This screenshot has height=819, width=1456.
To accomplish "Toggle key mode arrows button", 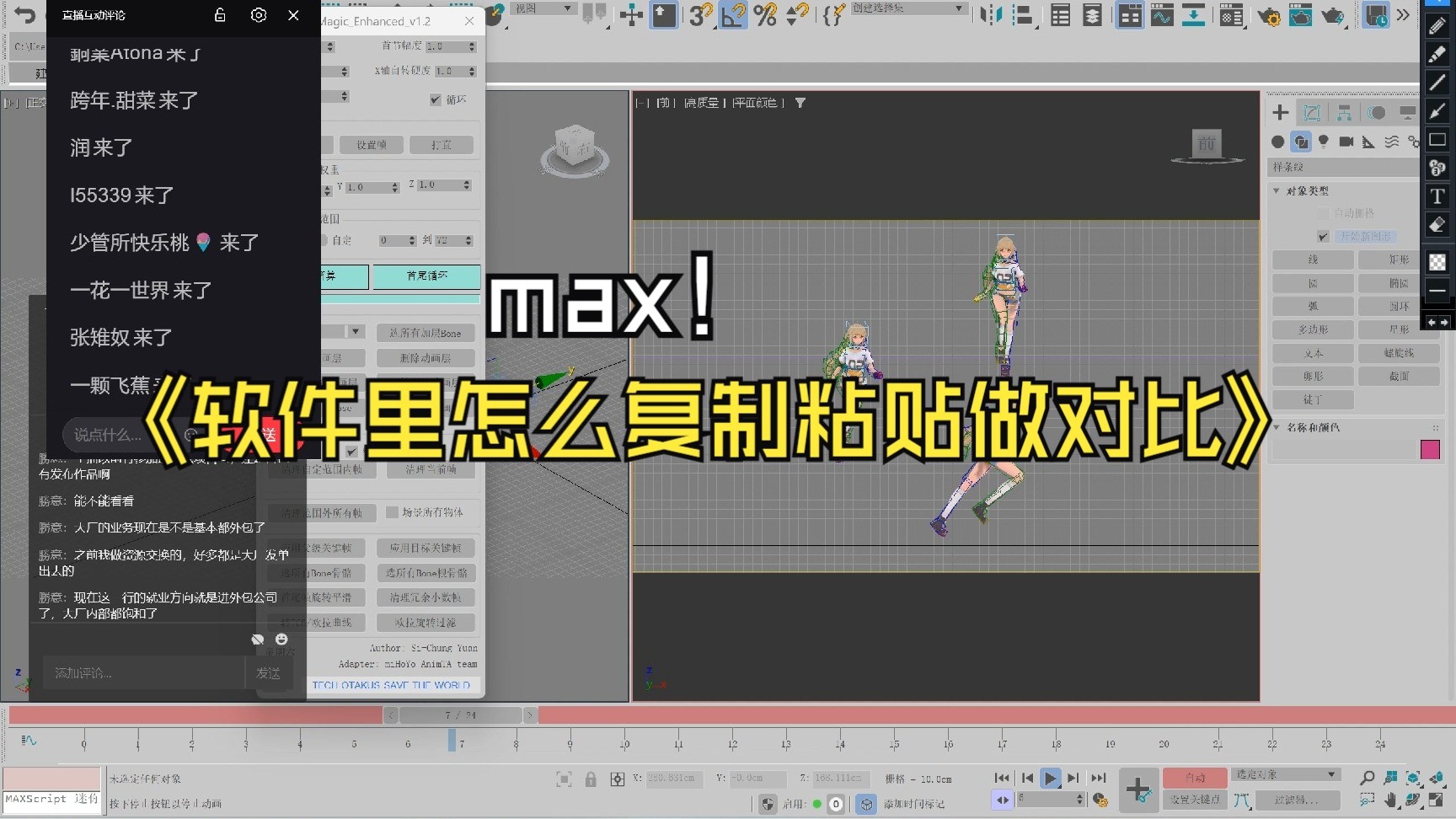I will point(1002,800).
